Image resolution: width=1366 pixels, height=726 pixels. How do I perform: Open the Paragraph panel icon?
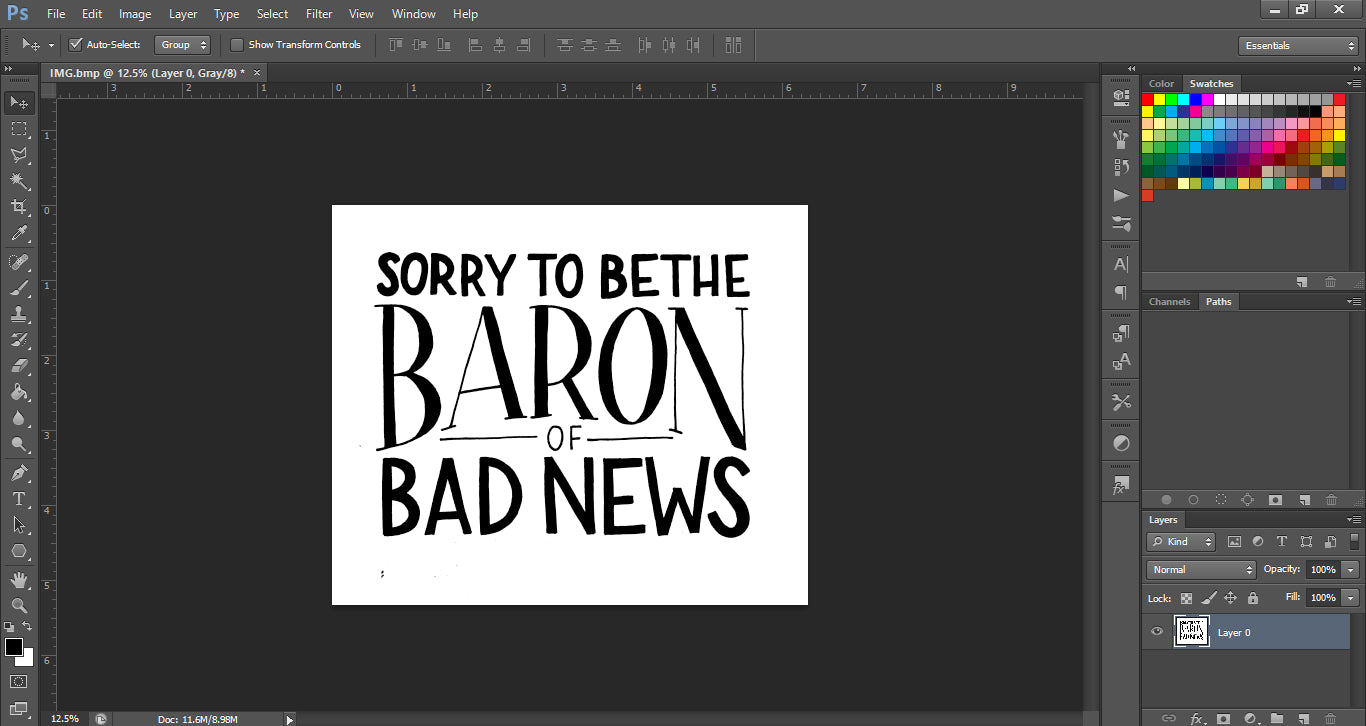pos(1121,293)
